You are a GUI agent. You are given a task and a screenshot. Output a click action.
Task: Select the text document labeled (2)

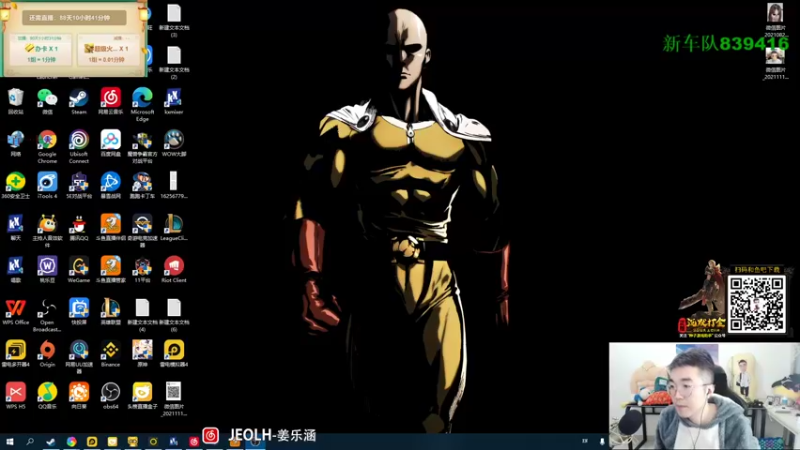[x=173, y=62]
